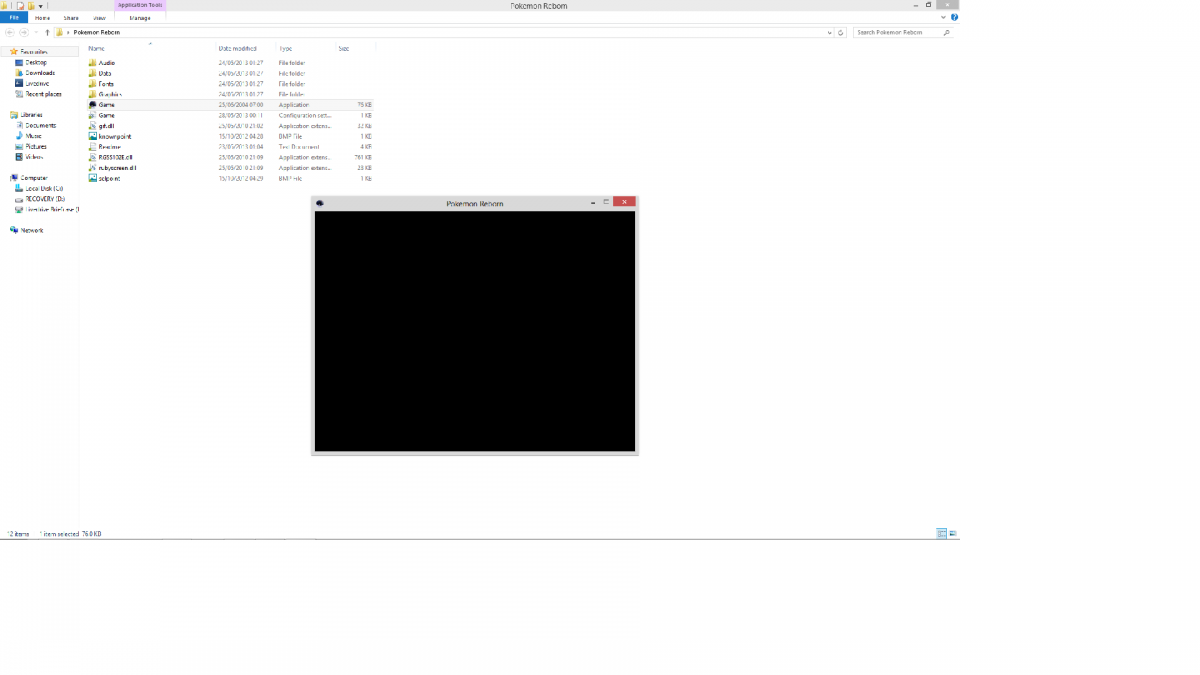The height and width of the screenshot is (675, 1200).
Task: Select Local Disk (C:) in navigation pane
Action: point(44,188)
